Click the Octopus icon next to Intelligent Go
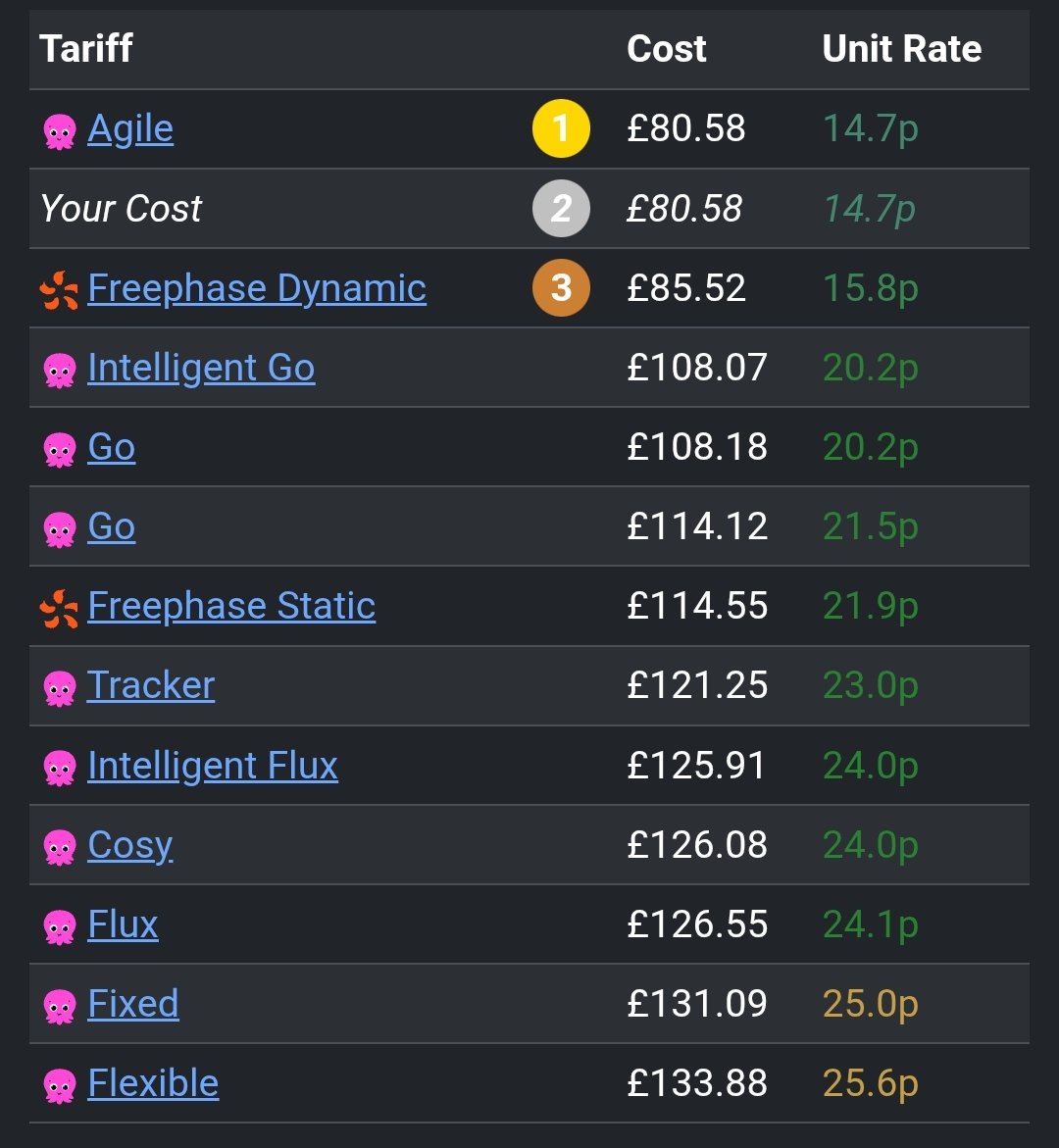This screenshot has width=1059, height=1148. [x=60, y=370]
